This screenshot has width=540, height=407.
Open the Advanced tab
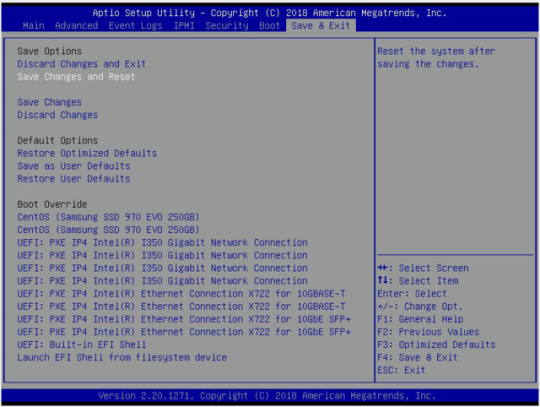click(x=76, y=26)
